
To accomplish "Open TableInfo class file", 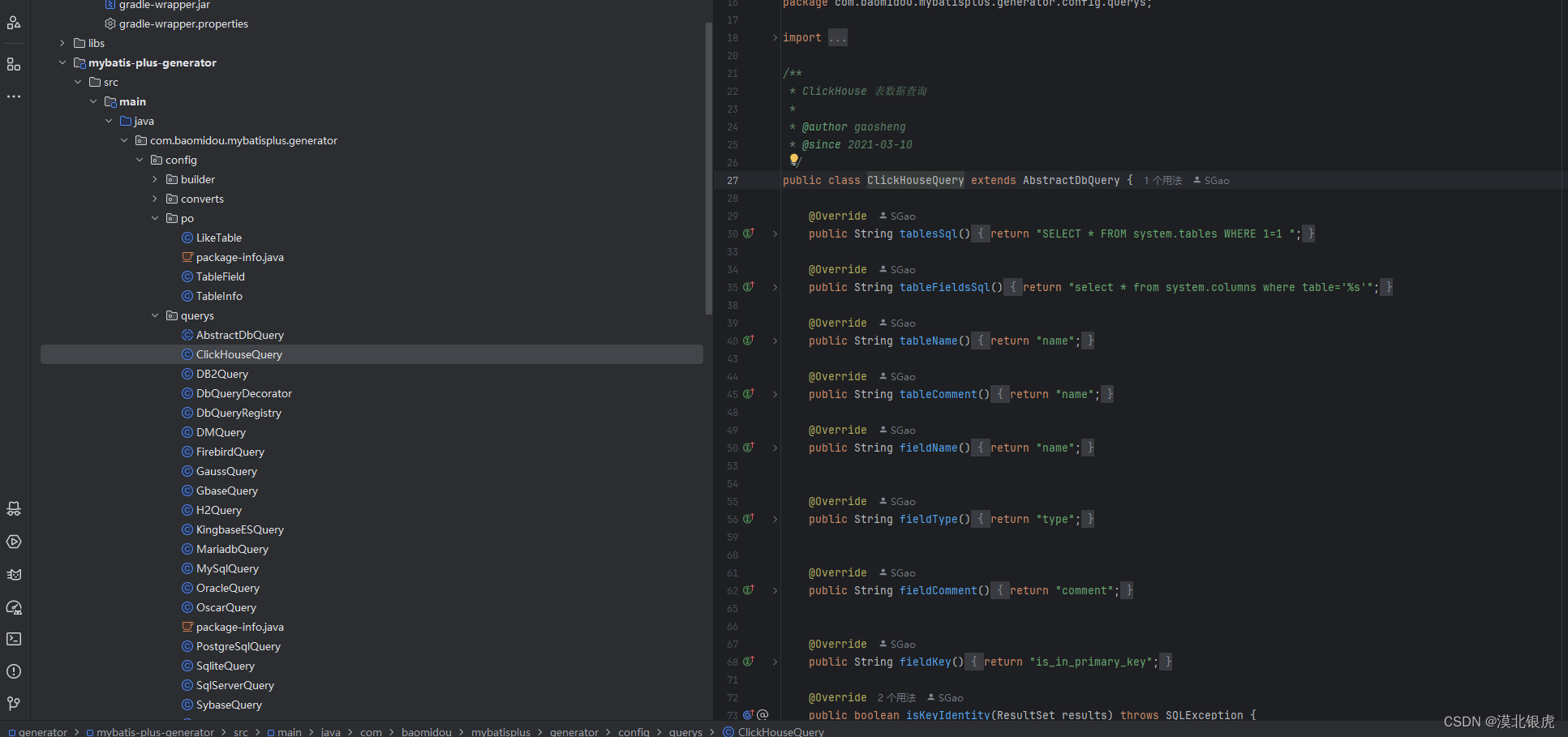I will coord(219,296).
